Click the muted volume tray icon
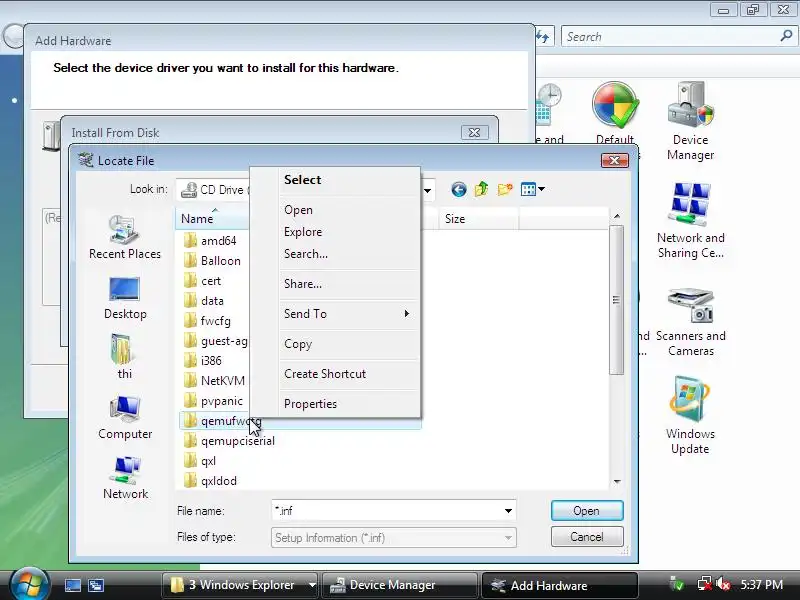Screen dimensions: 800x600 (x=723, y=584)
